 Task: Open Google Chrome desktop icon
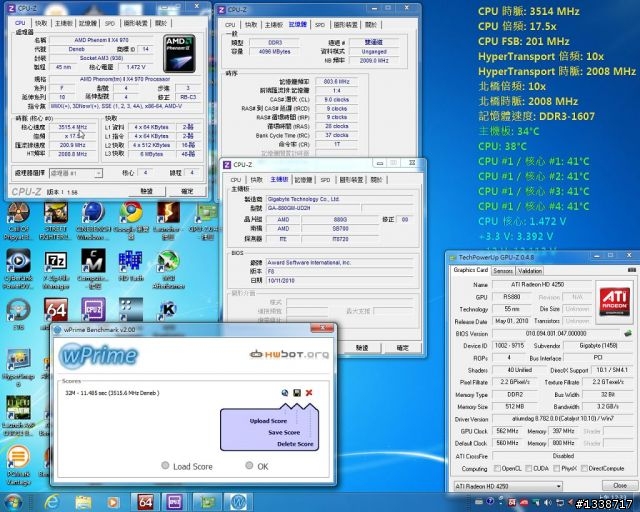click(x=131, y=220)
